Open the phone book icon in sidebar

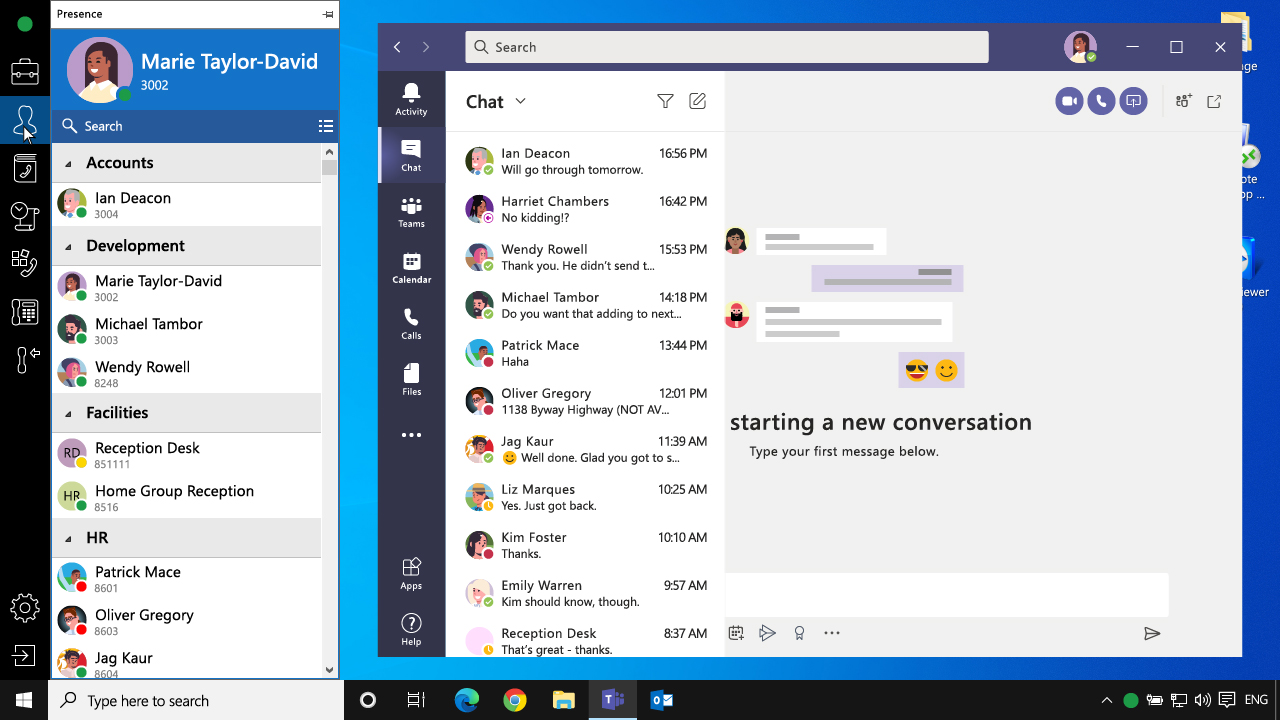[x=25, y=169]
